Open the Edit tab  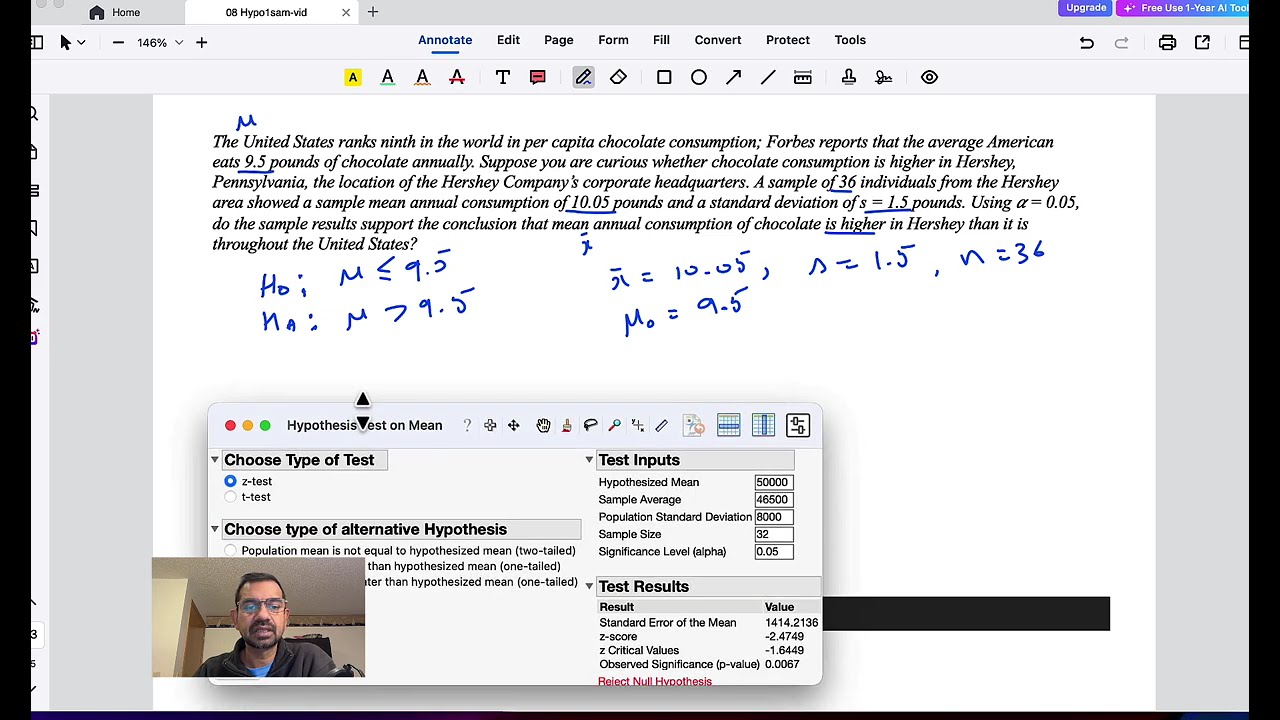pos(508,40)
